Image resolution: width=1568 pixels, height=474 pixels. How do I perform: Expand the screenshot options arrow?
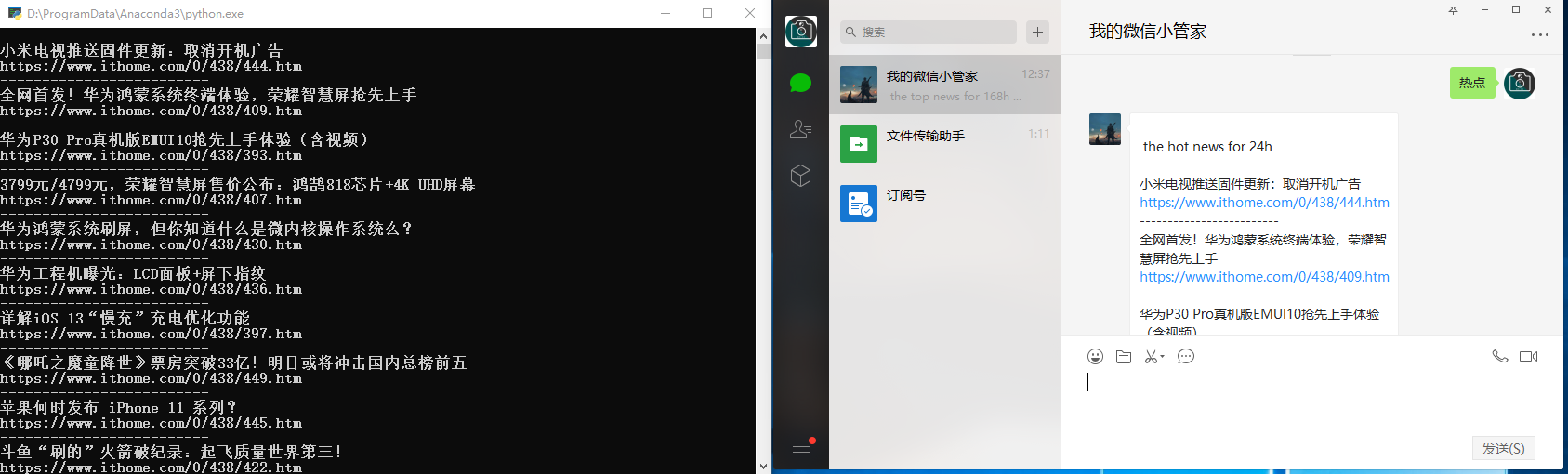pos(1162,358)
